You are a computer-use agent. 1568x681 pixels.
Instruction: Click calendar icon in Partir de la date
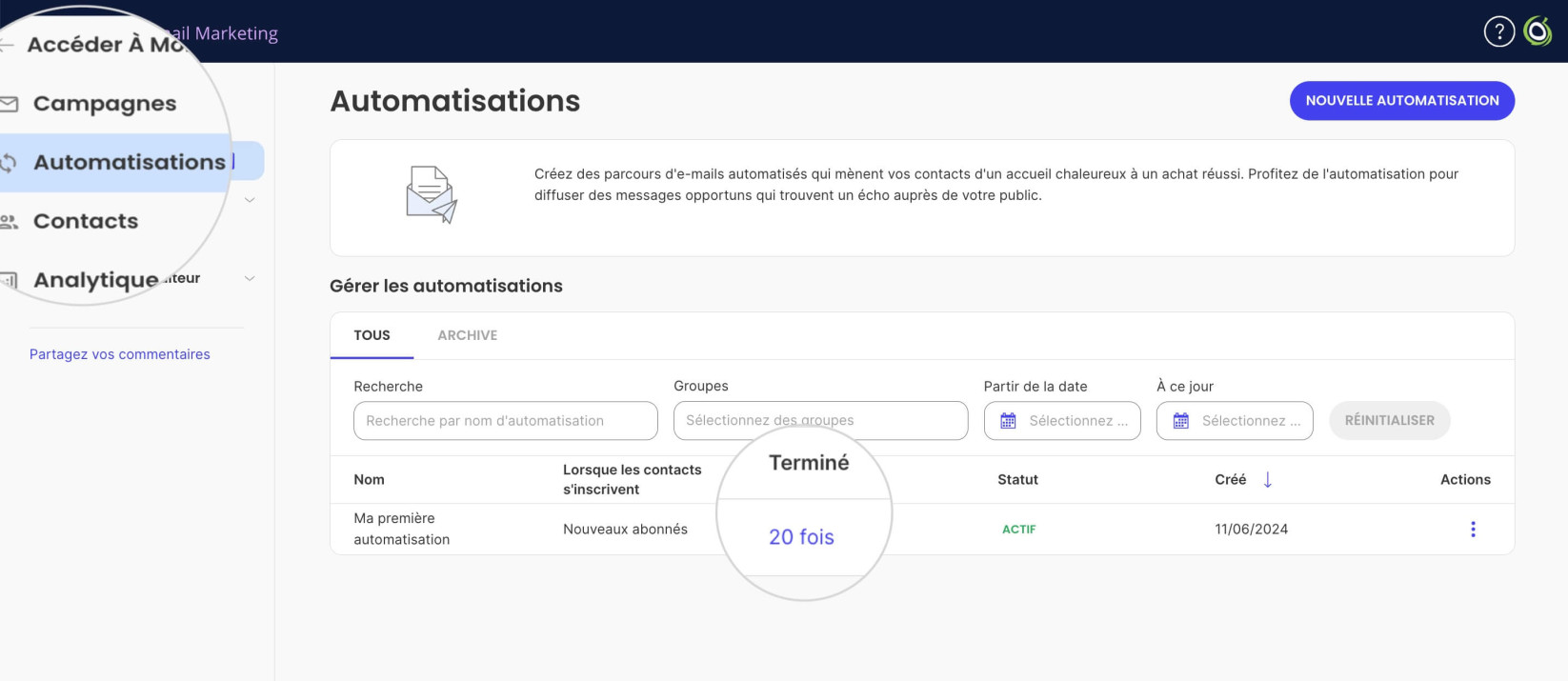click(x=1008, y=421)
